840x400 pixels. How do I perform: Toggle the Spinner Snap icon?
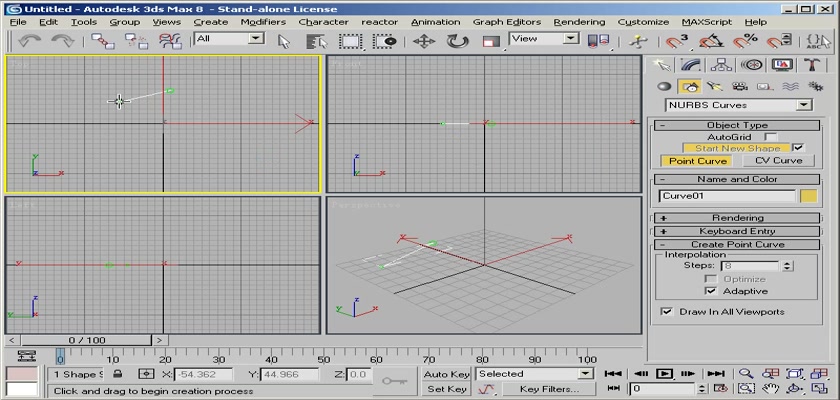779,41
